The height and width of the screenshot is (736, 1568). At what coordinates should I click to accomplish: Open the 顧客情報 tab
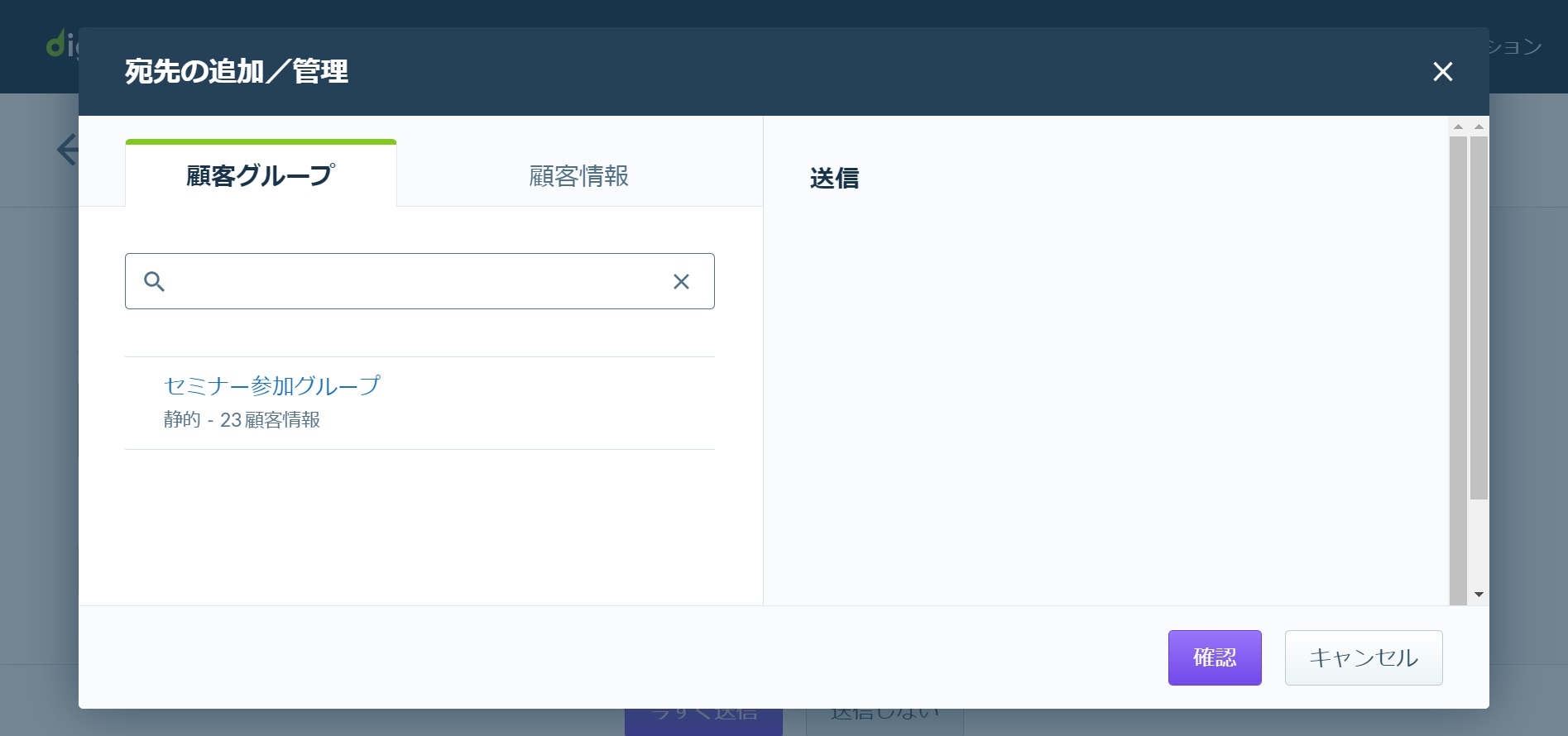(578, 176)
